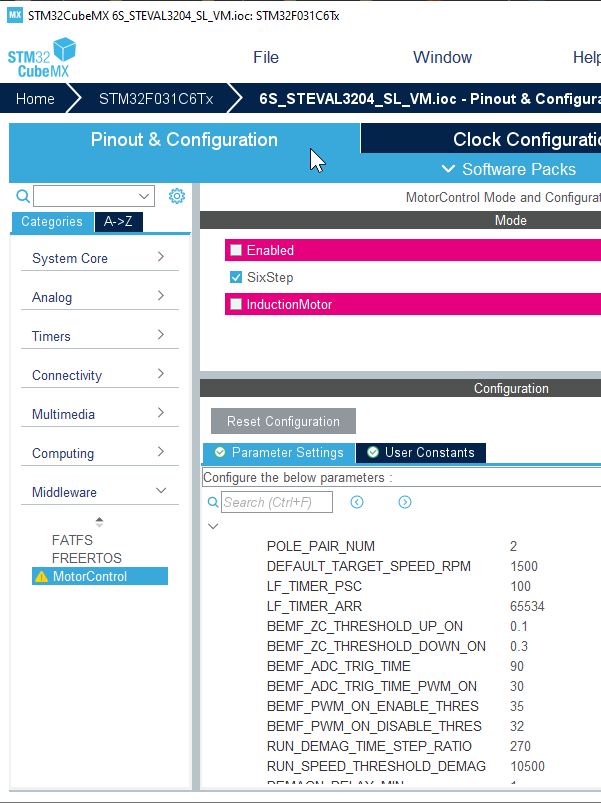
Task: Uncheck the SixStep checkbox
Action: (236, 277)
